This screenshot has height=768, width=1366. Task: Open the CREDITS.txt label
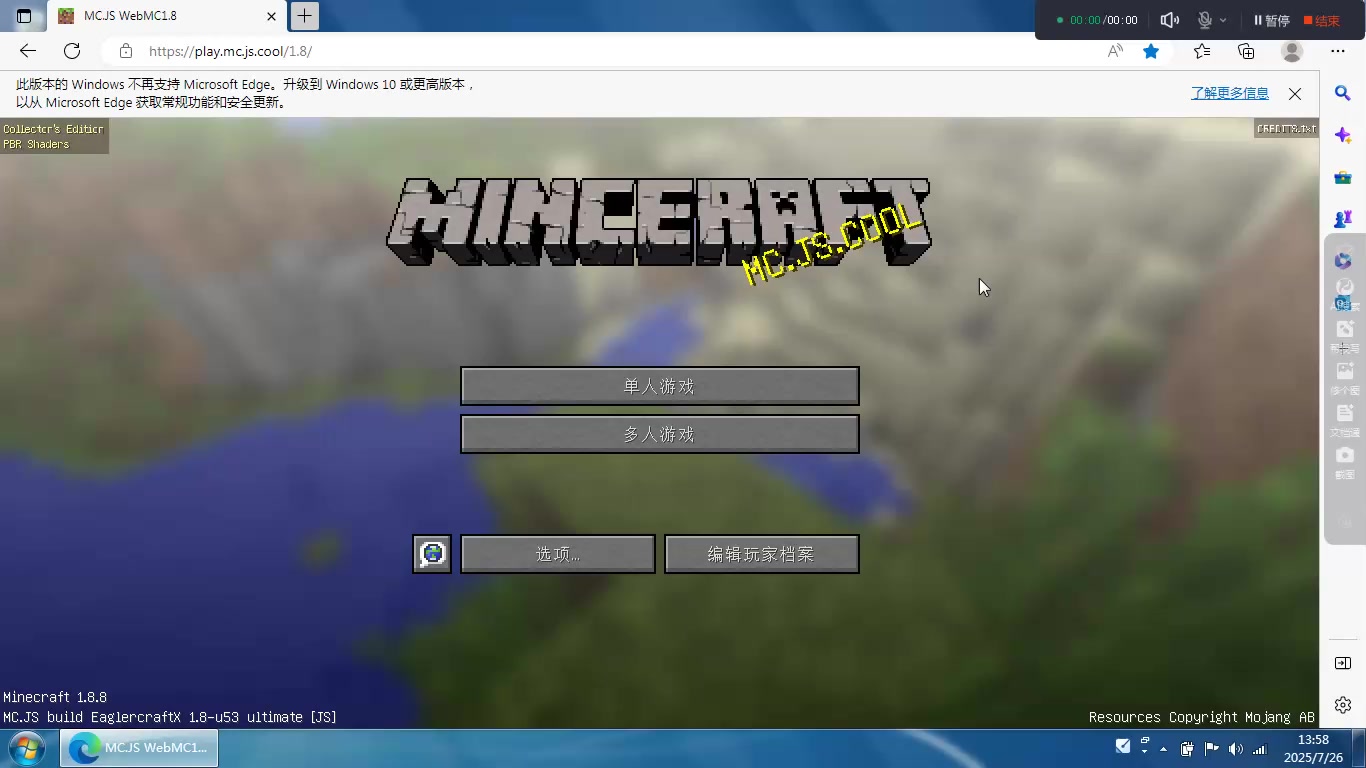tap(1286, 129)
